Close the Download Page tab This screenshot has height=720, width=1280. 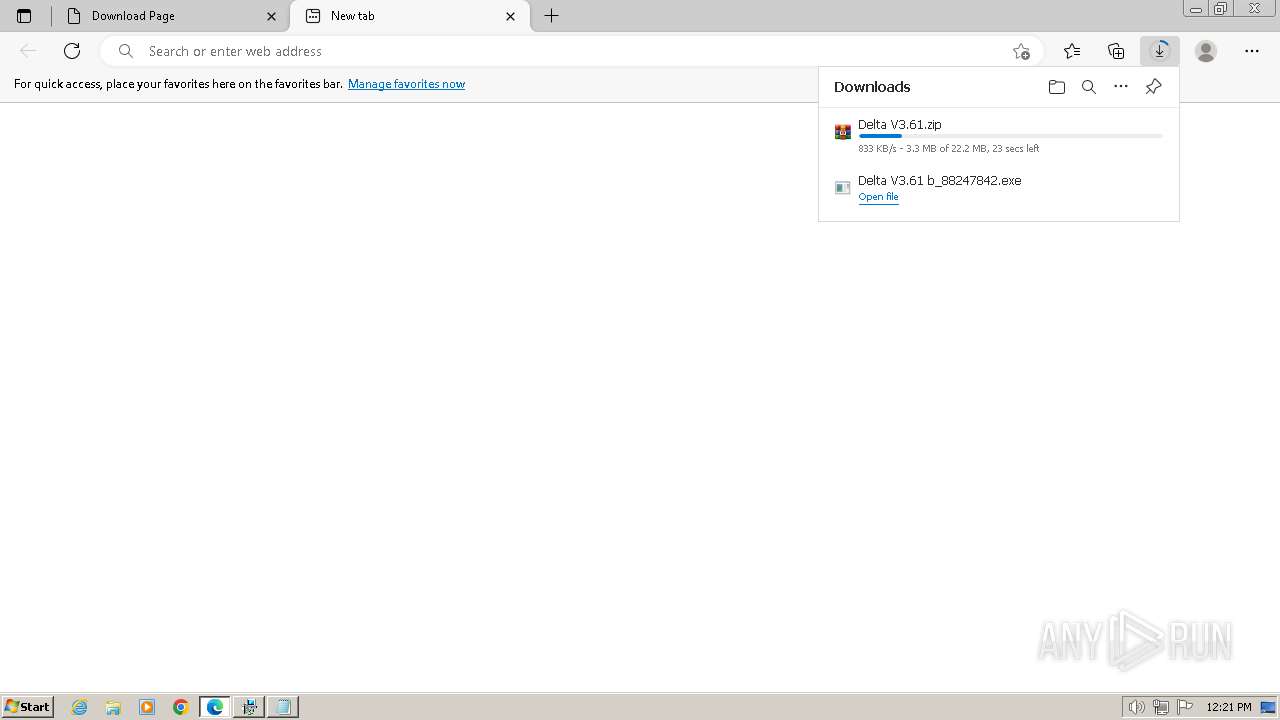271,16
